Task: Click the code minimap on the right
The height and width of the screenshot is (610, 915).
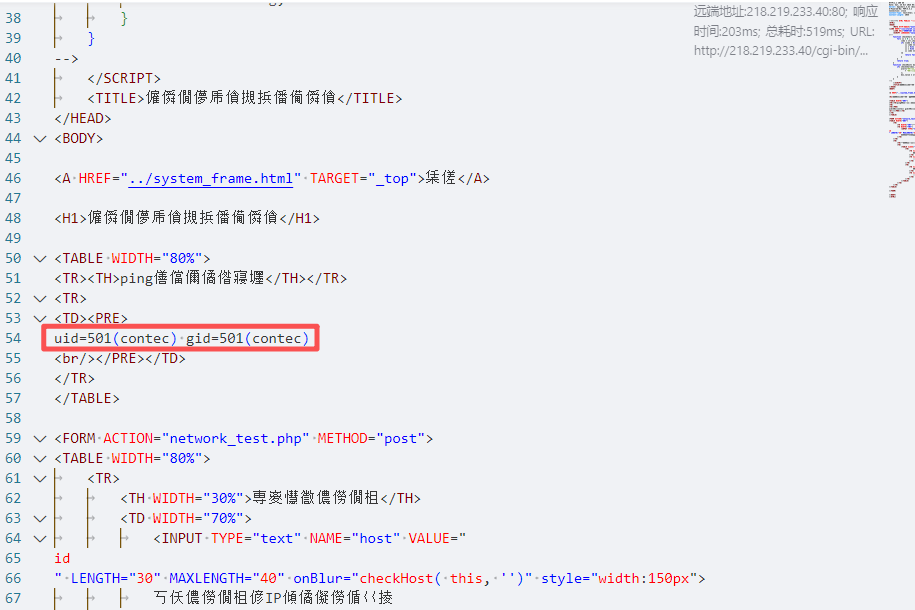Action: 902,99
